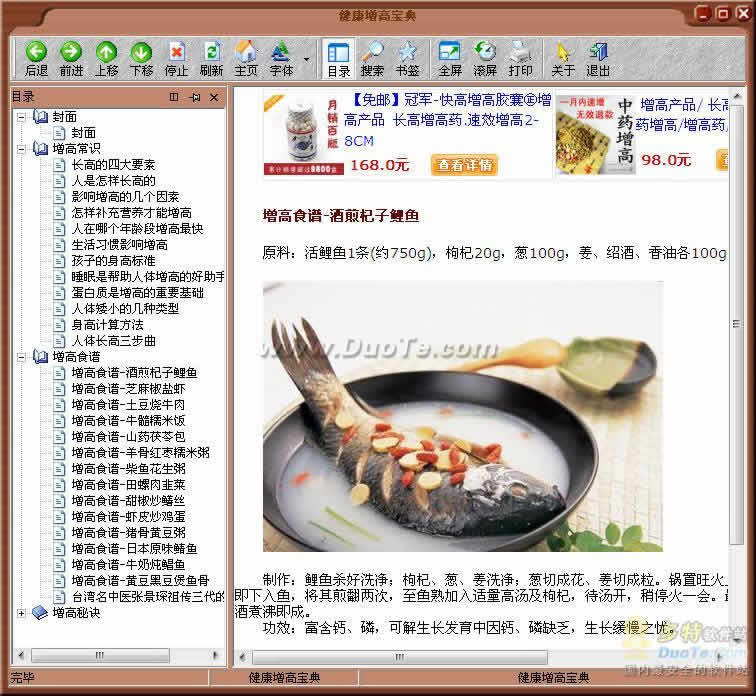
Task: Toggle auto-hide pin on 目录 panel
Action: coord(194,97)
